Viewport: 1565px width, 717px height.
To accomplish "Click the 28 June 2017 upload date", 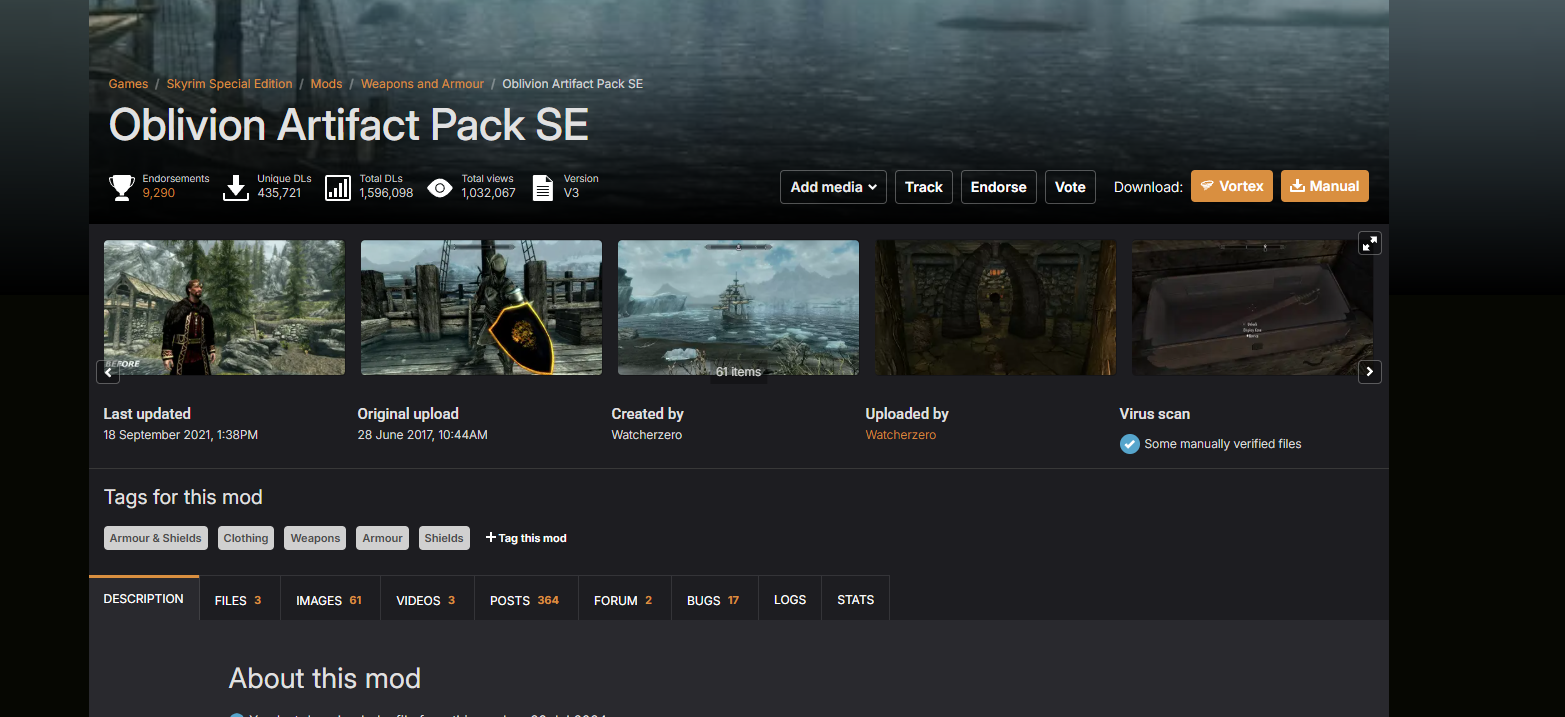I will coord(423,435).
